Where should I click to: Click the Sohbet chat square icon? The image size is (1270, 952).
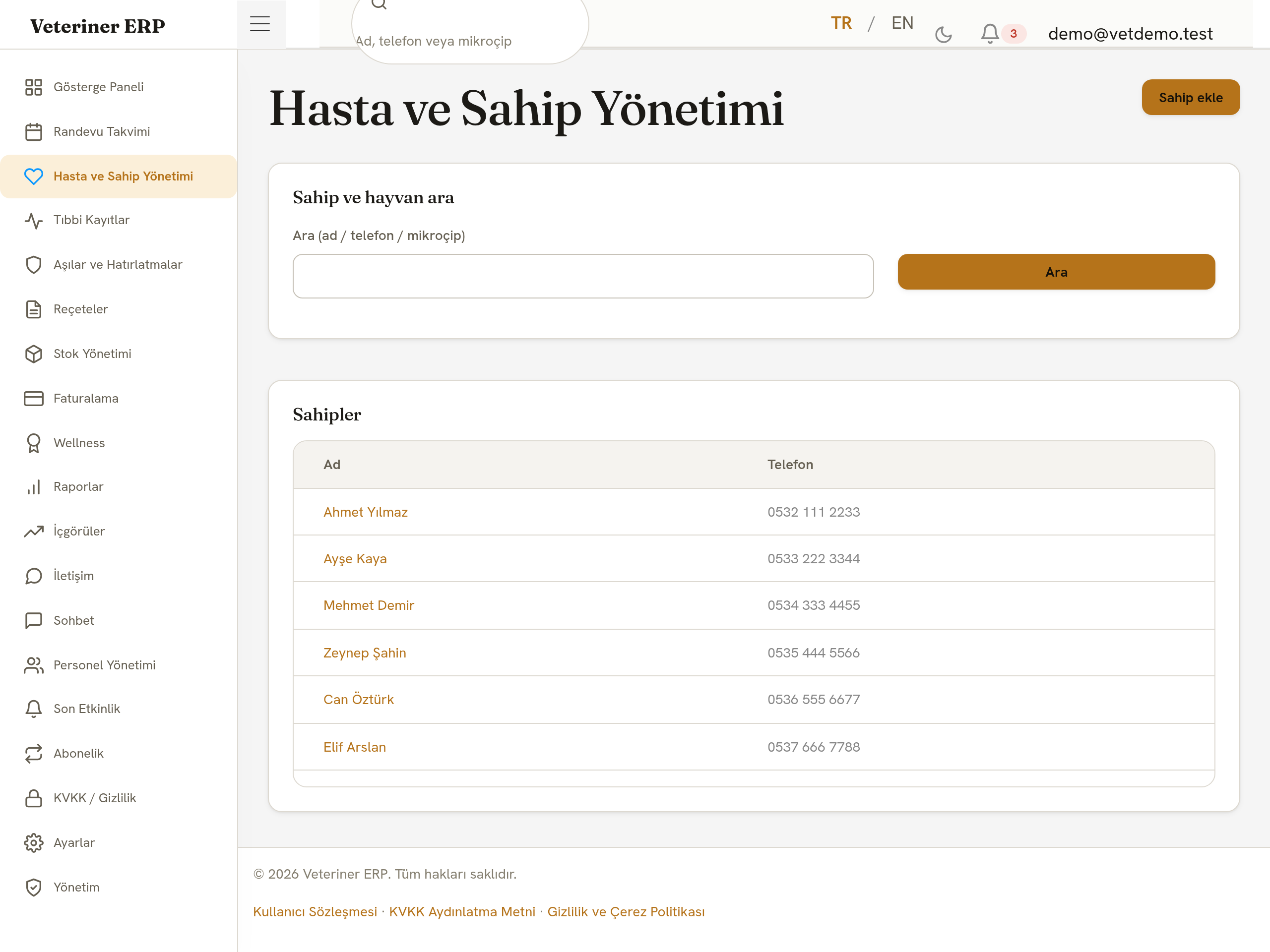33,620
